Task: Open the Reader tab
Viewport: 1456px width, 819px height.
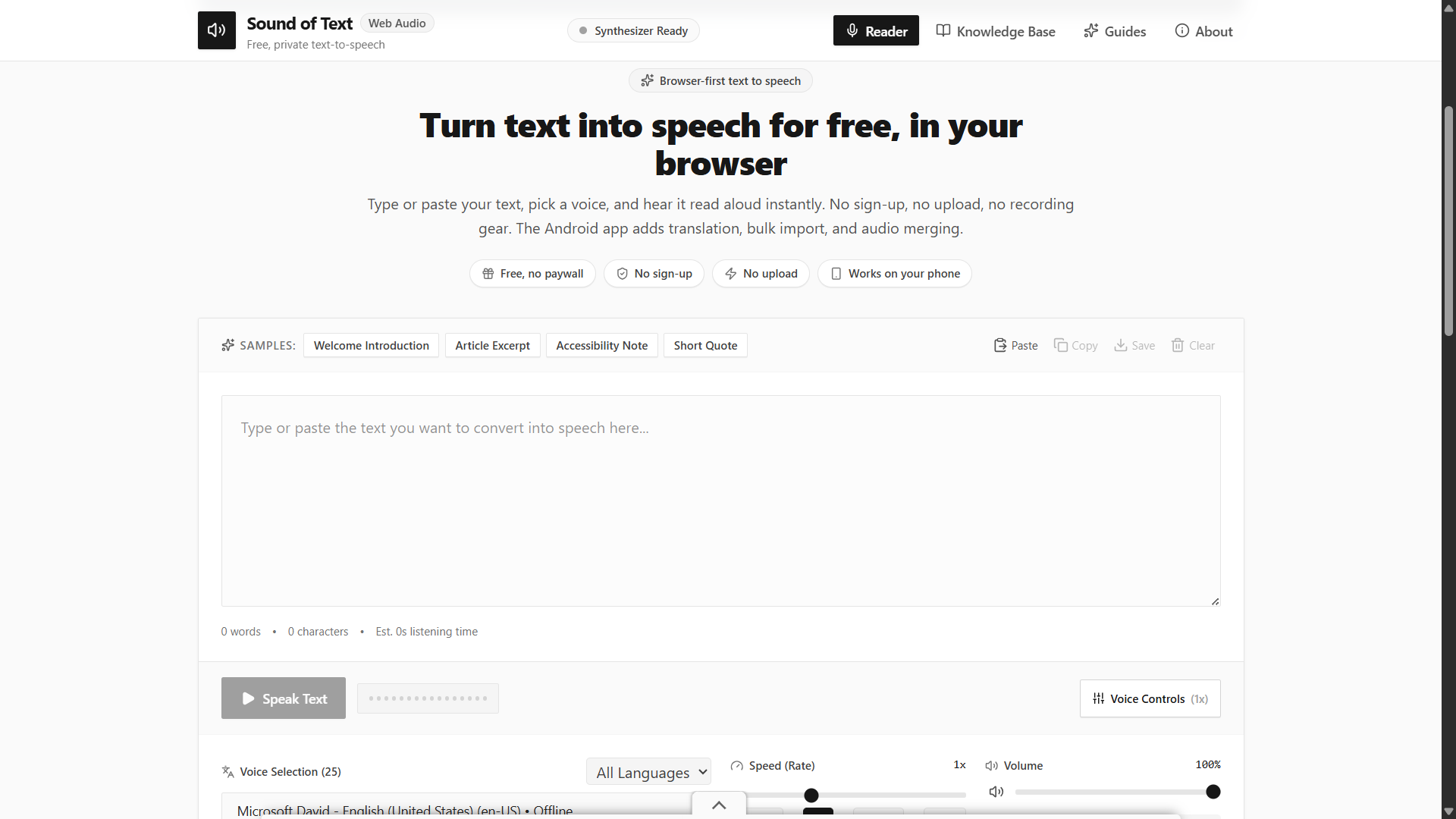Action: (876, 31)
